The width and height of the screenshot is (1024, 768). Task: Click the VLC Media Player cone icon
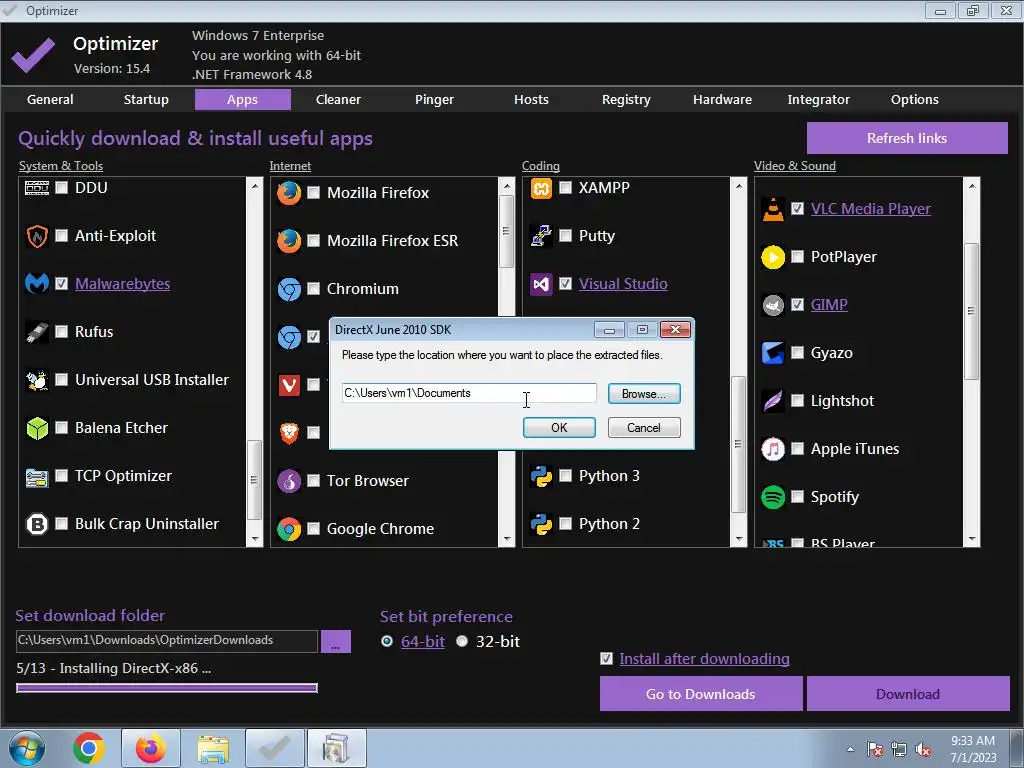point(773,209)
